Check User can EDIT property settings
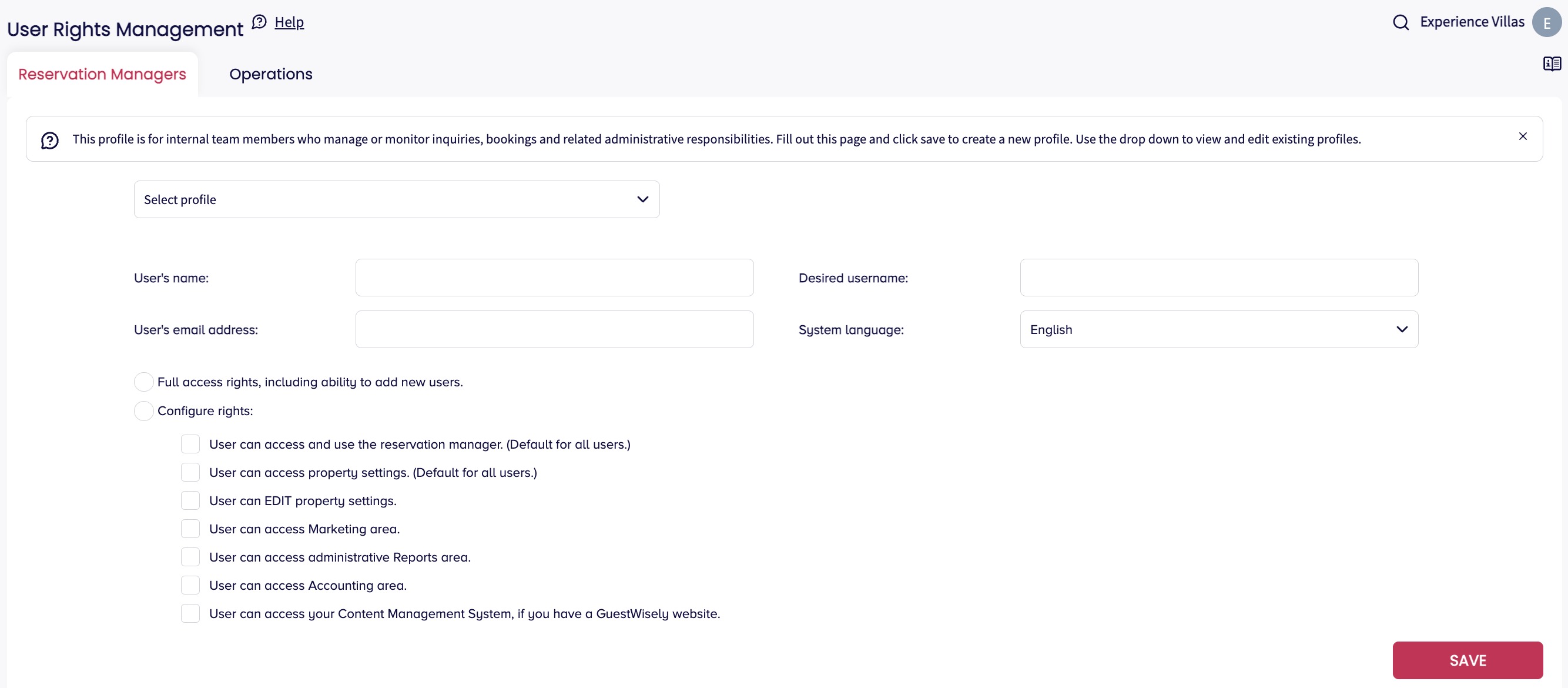 tap(190, 500)
